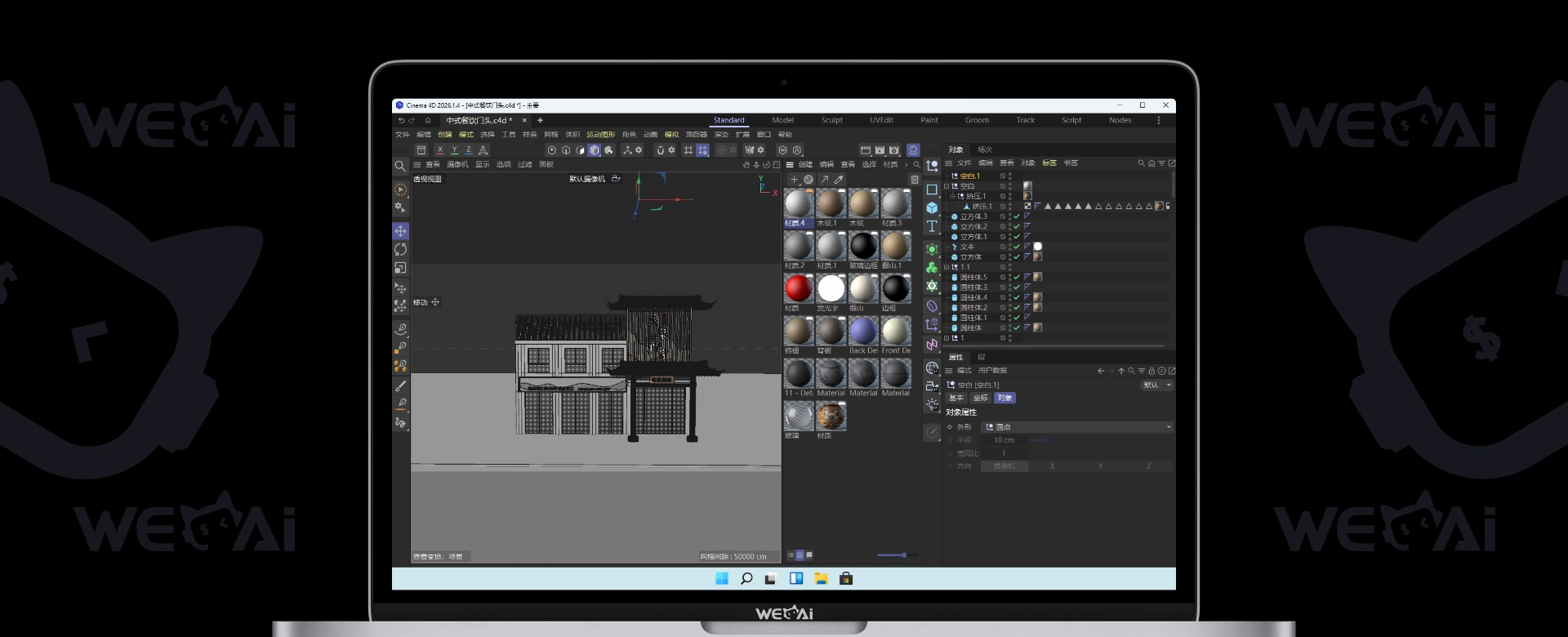Toggle the Z axis lock
Image resolution: width=1568 pixels, height=637 pixels.
click(x=468, y=150)
